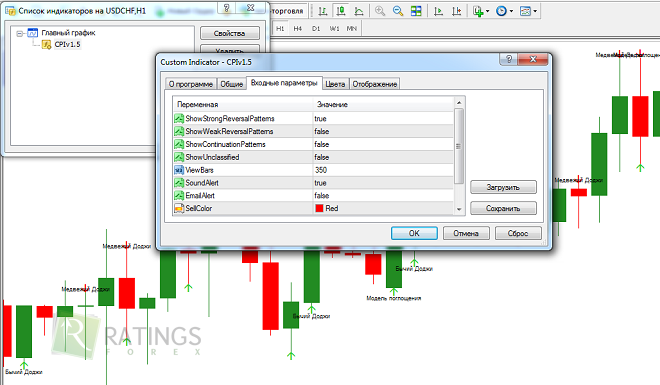Click the red SellColor swatch
This screenshot has width=660, height=385.
[x=319, y=208]
